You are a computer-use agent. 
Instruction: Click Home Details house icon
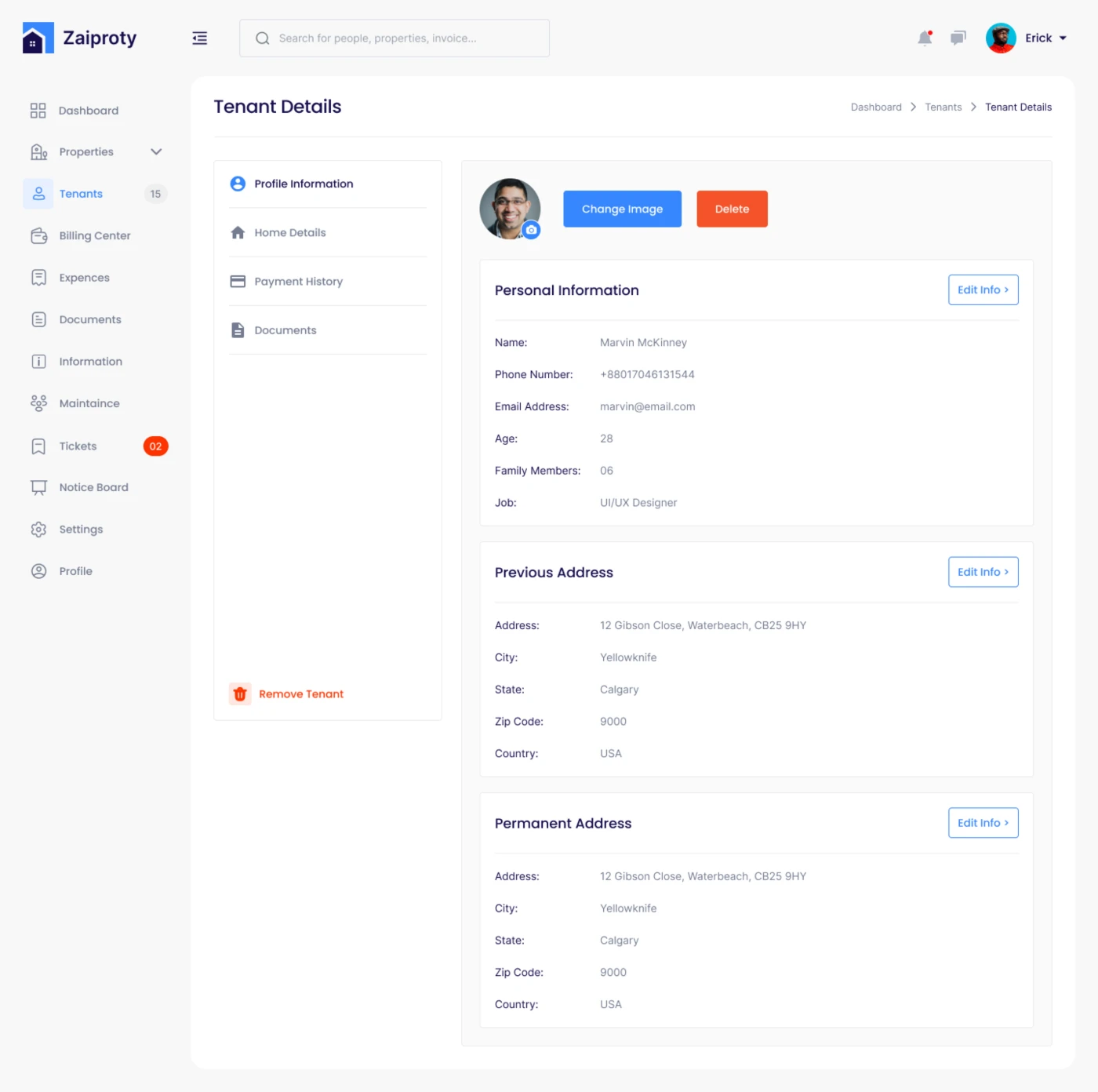pos(238,233)
